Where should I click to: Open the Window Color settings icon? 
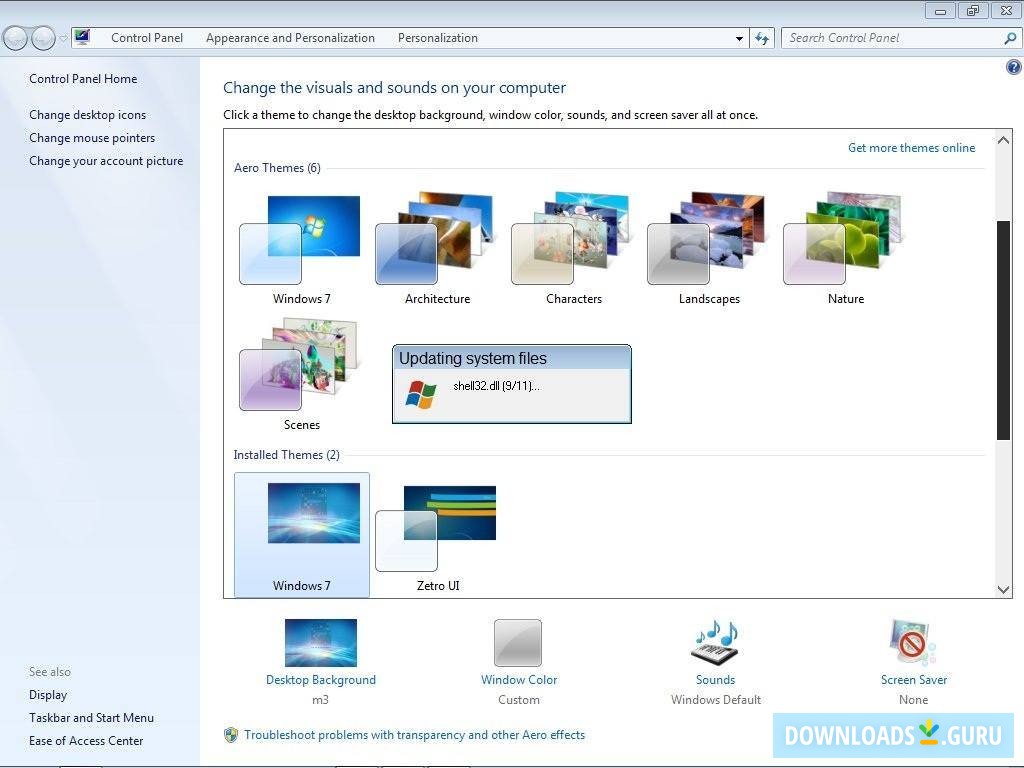(518, 643)
